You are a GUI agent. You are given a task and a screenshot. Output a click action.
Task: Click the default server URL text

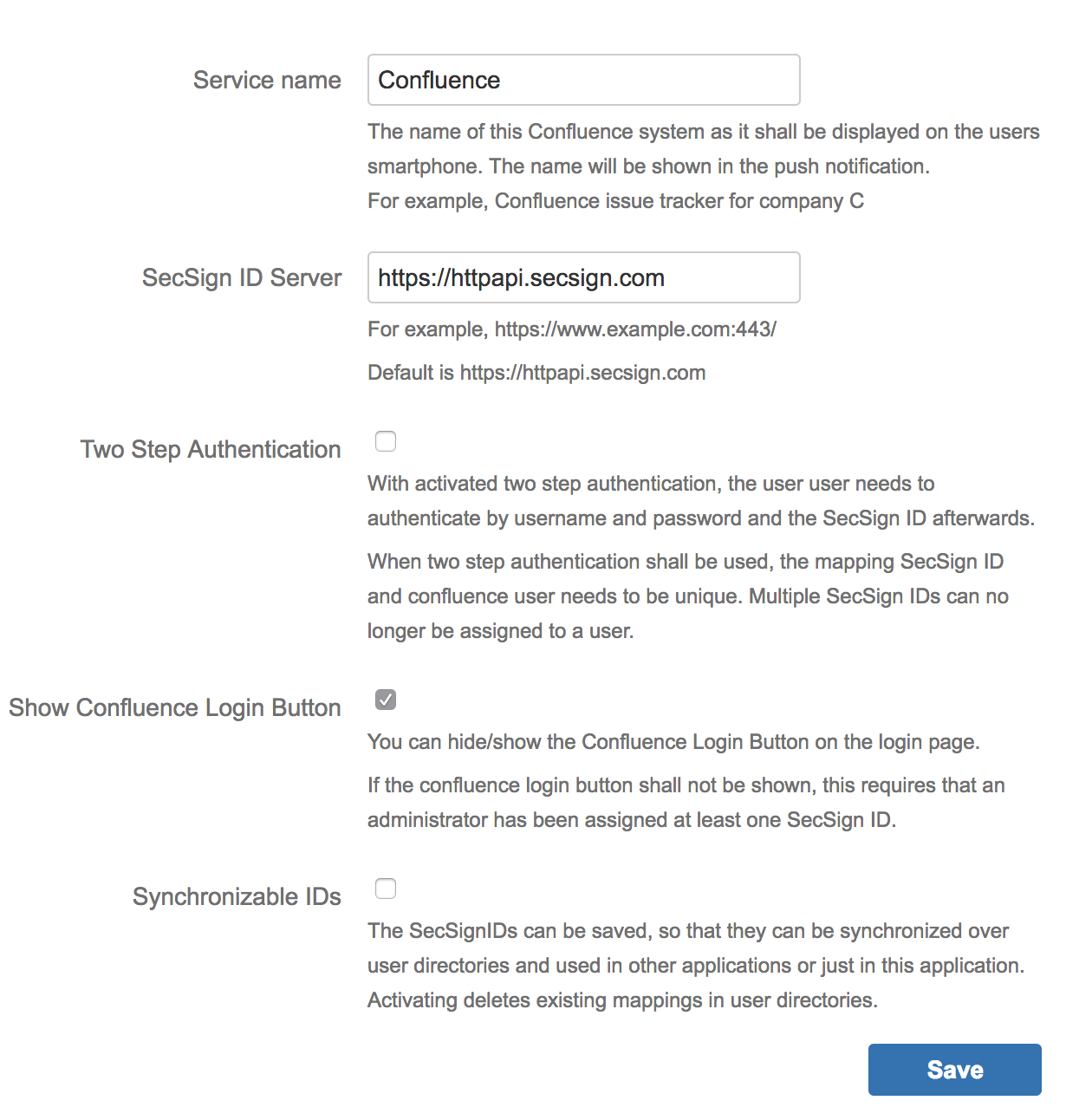pos(536,372)
